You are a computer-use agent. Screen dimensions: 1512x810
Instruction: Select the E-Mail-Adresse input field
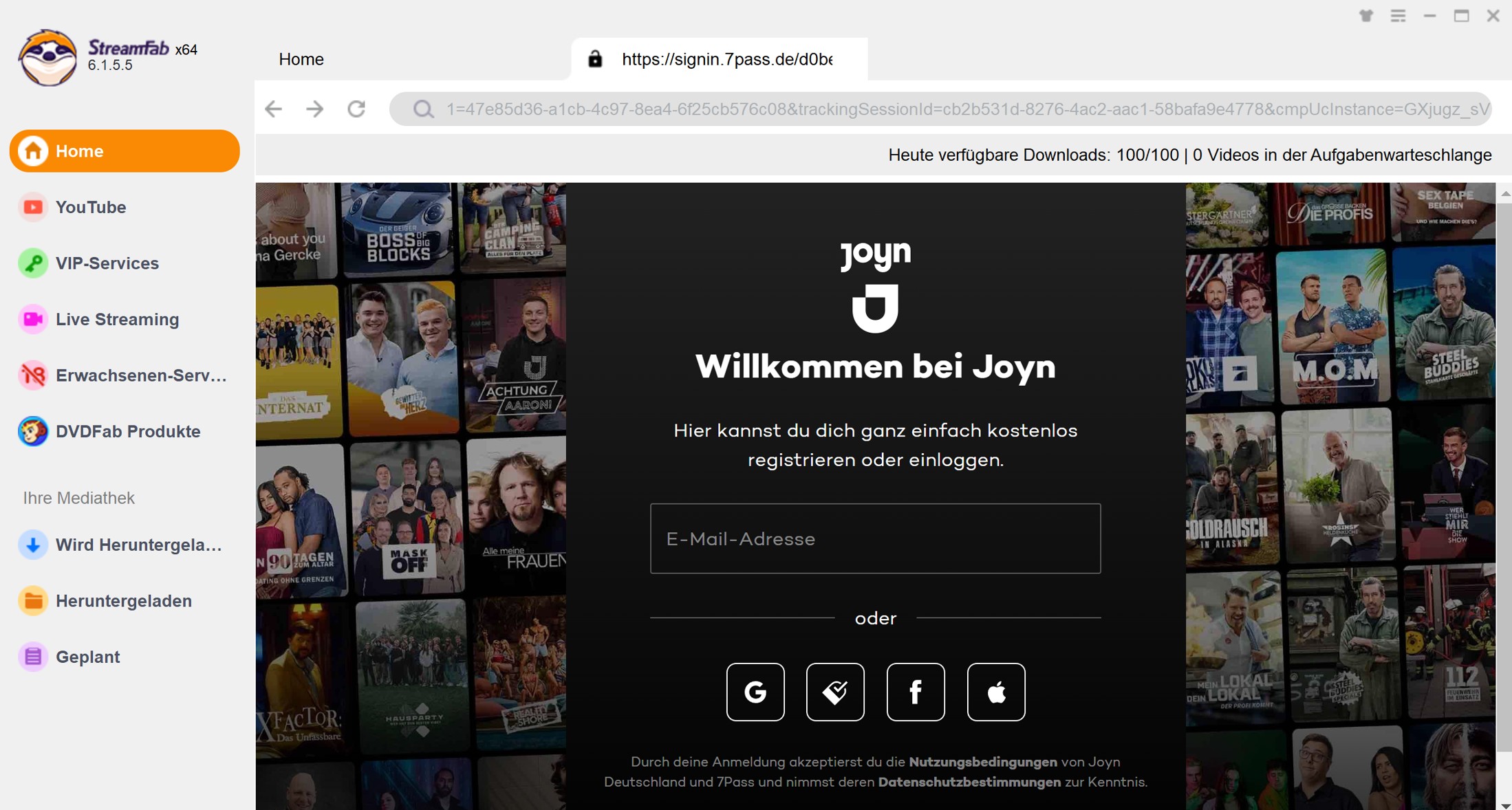coord(876,539)
